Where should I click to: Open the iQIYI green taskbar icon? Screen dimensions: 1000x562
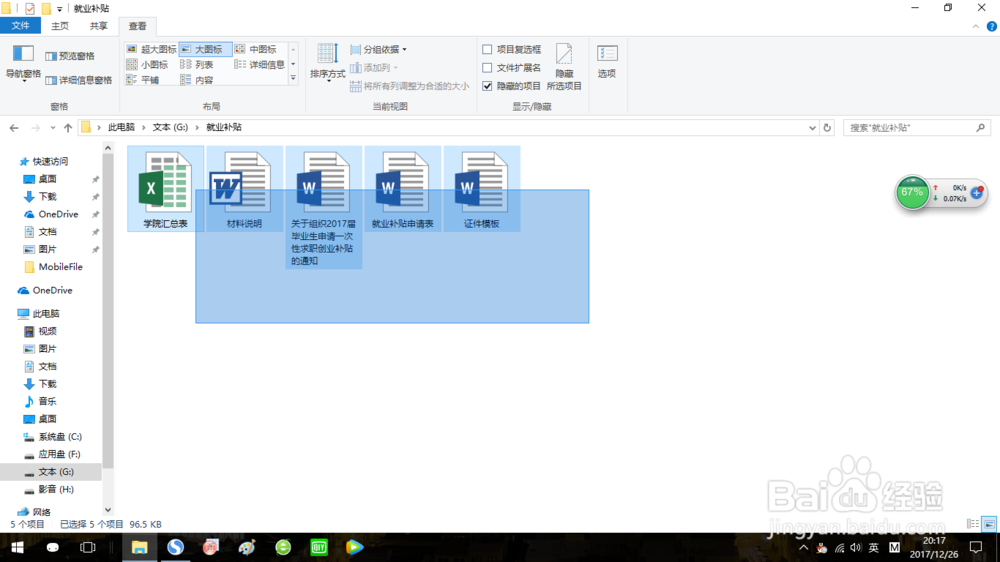(x=319, y=547)
